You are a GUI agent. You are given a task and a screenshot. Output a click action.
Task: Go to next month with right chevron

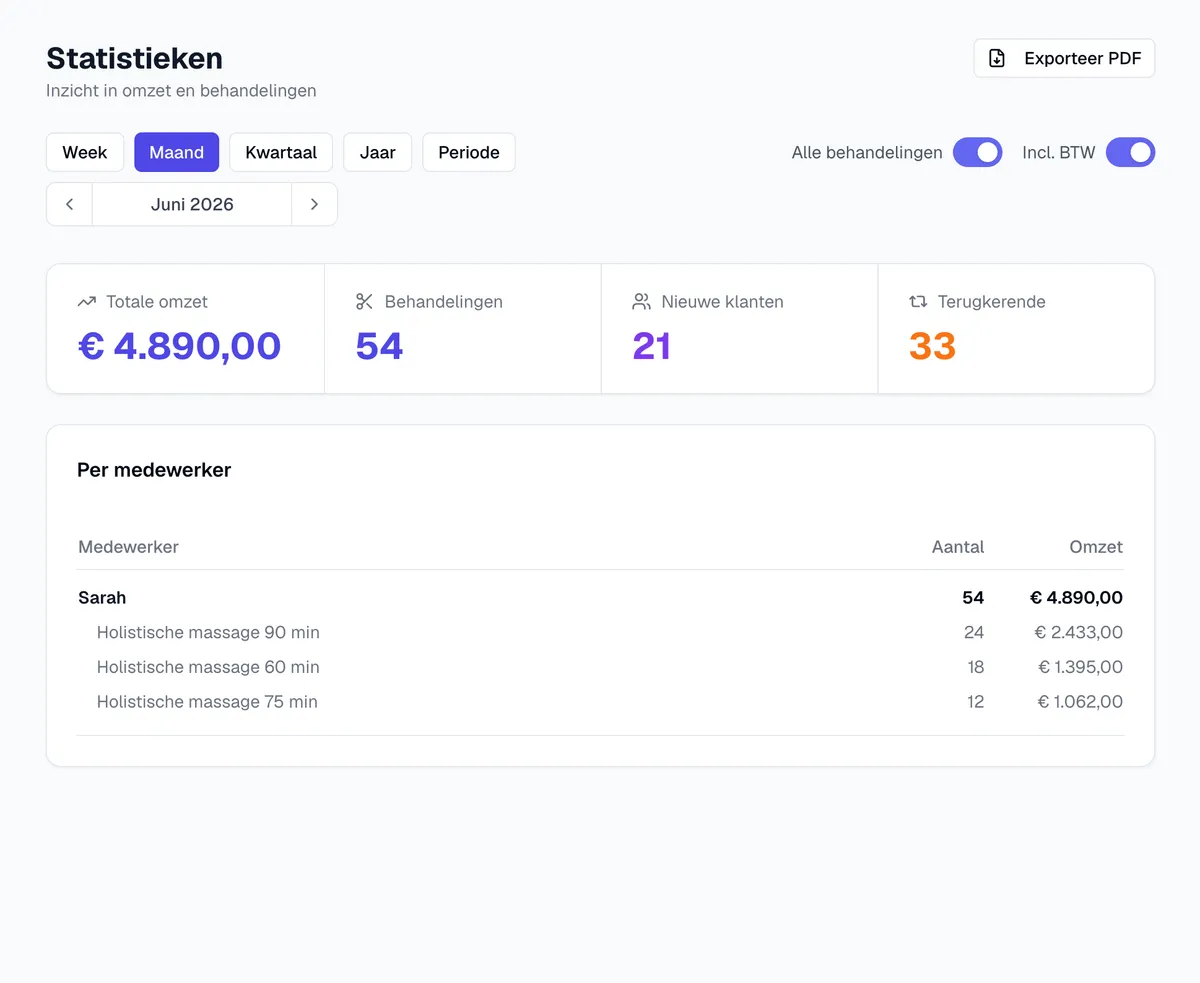pyautogui.click(x=314, y=204)
